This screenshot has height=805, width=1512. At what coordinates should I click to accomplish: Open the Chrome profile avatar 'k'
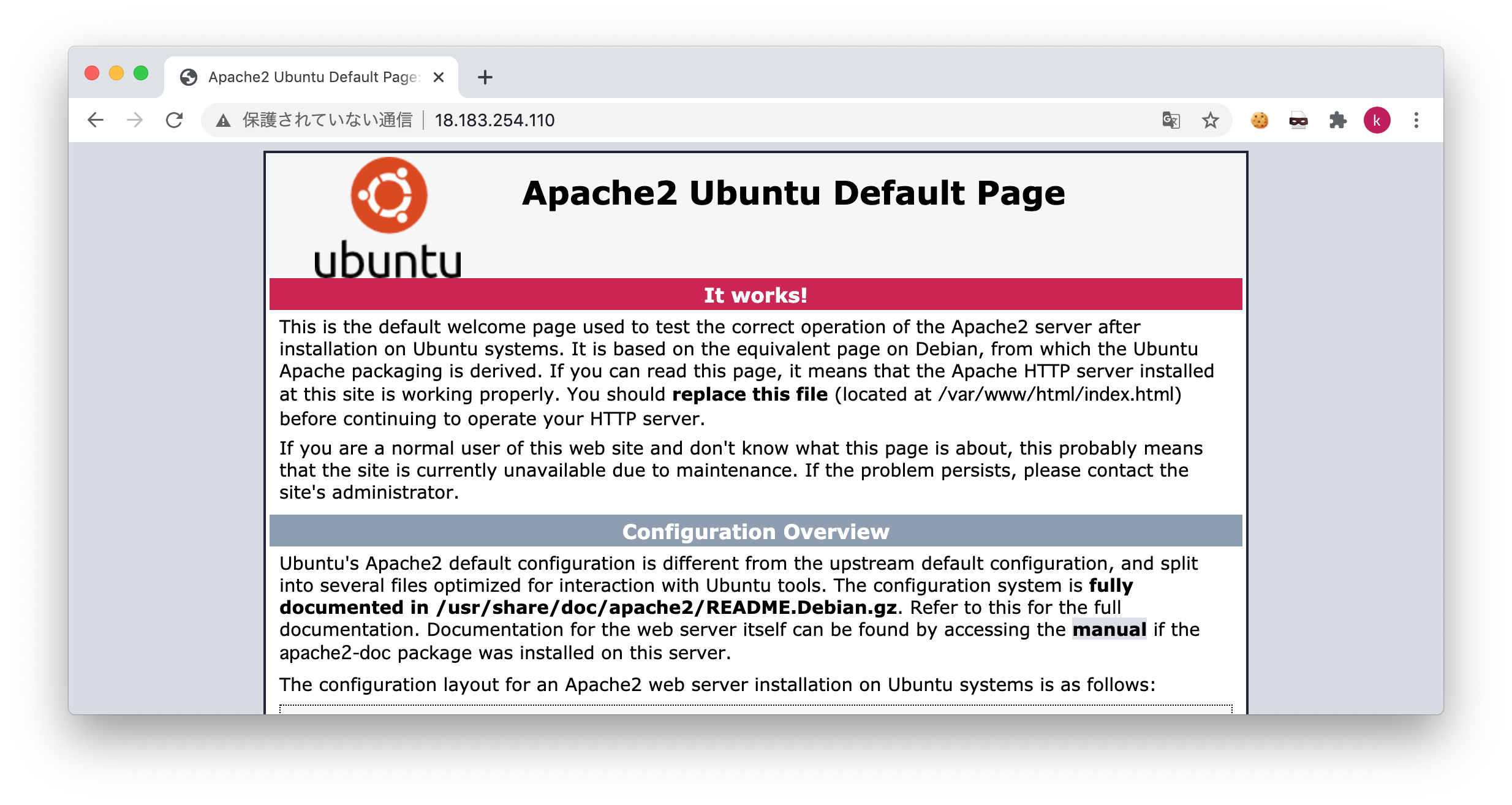[x=1378, y=120]
